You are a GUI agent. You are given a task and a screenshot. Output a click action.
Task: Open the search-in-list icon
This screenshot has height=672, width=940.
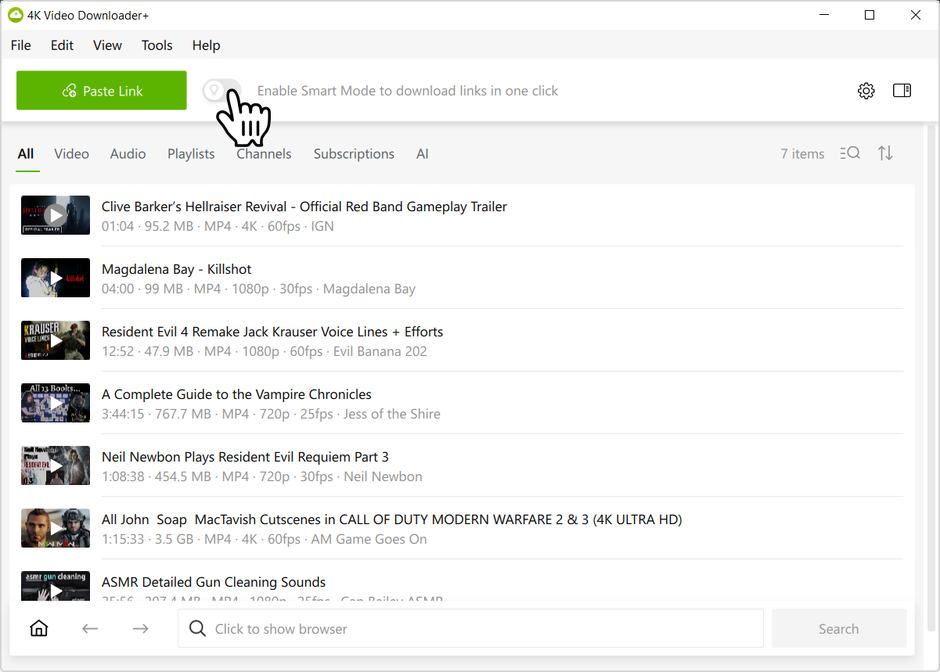[849, 153]
